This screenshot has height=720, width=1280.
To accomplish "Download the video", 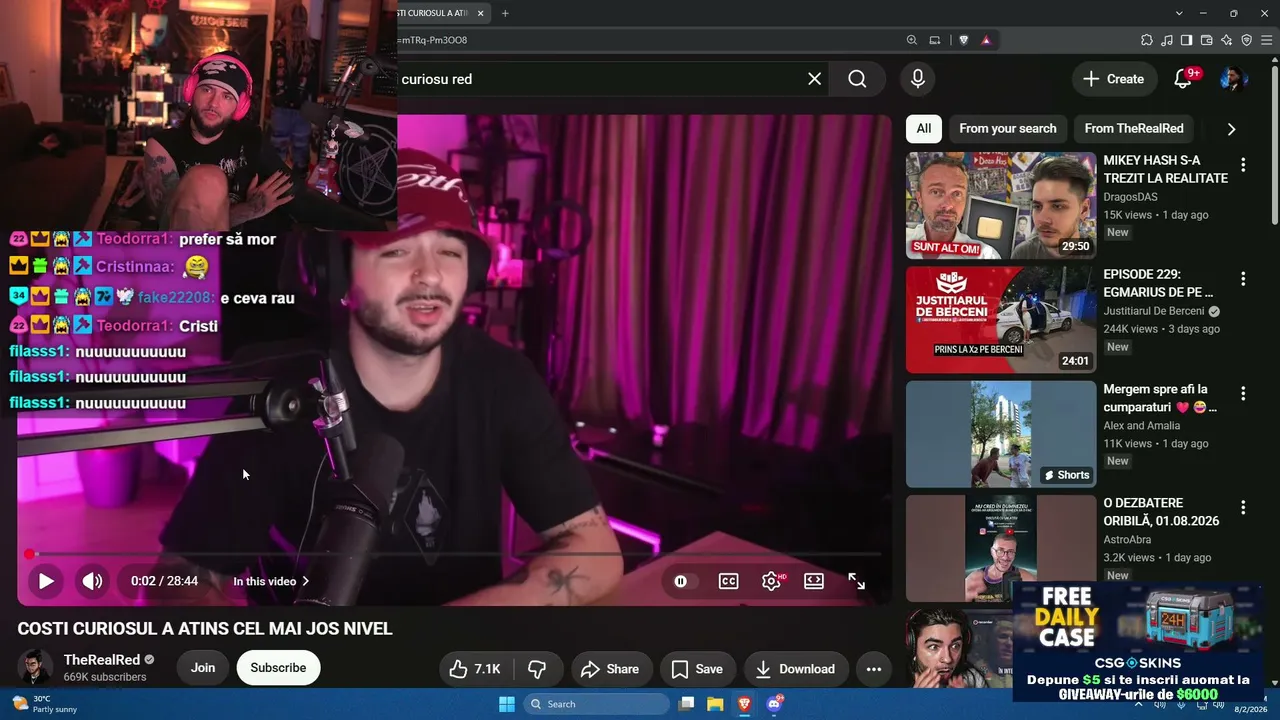I will pos(795,669).
